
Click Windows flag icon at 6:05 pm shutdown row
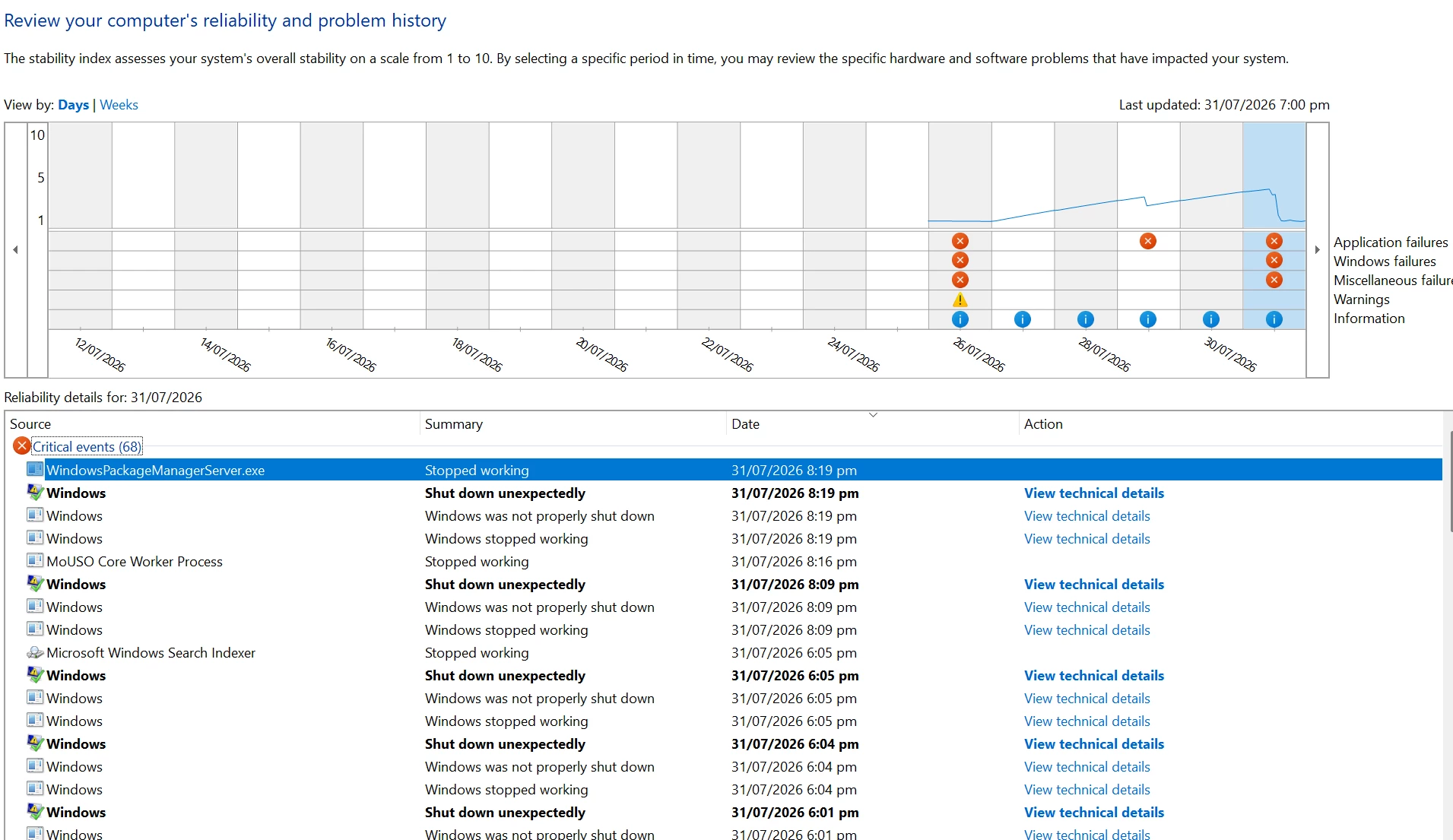pyautogui.click(x=35, y=674)
